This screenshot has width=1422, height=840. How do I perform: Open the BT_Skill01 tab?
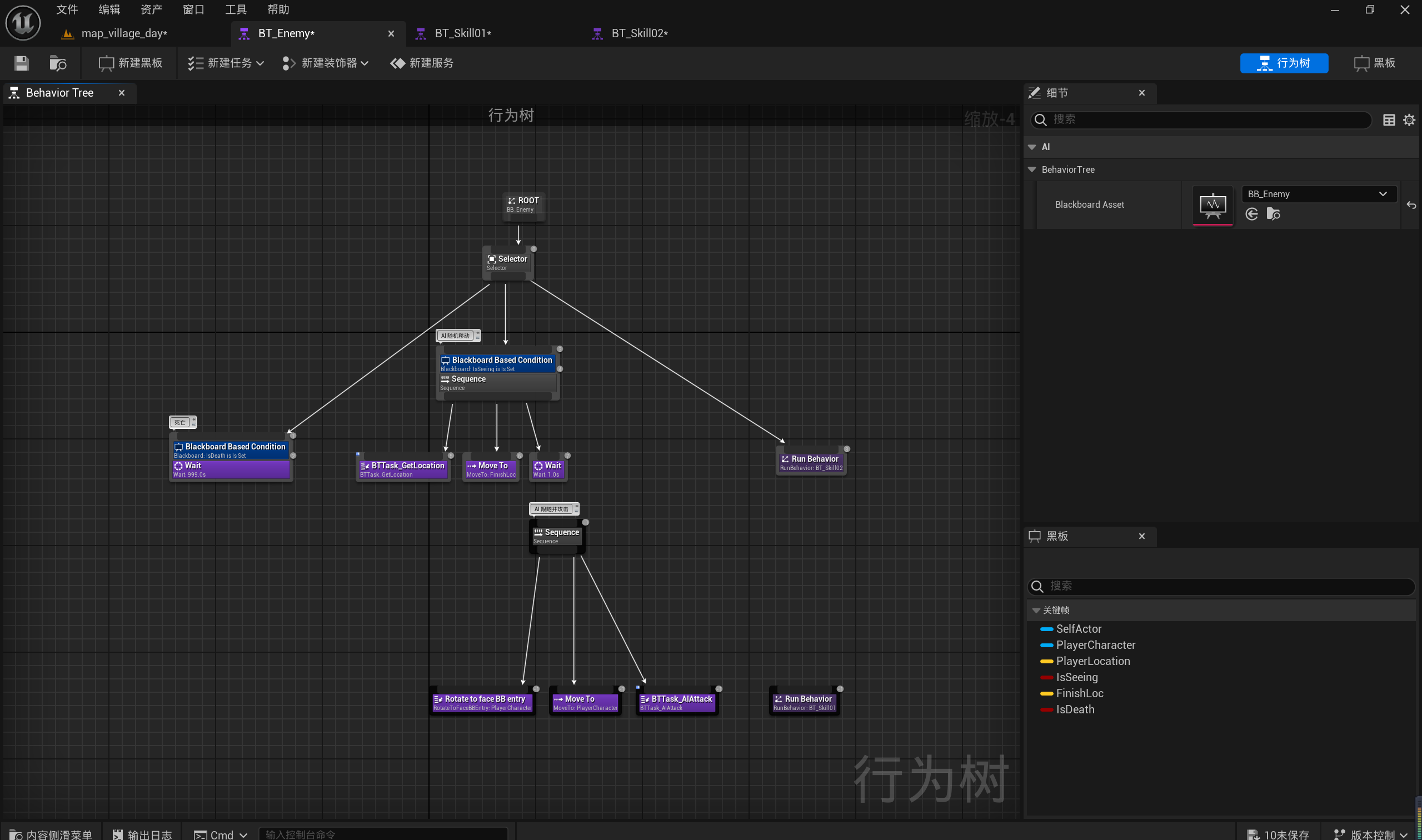pos(462,33)
